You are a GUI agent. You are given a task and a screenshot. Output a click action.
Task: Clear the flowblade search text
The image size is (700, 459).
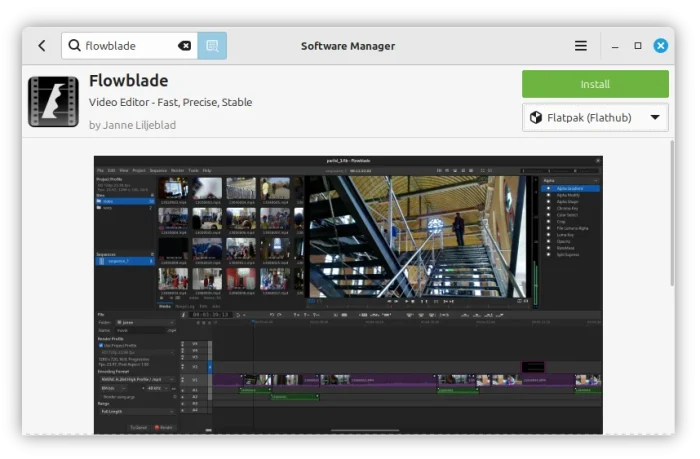tap(184, 46)
